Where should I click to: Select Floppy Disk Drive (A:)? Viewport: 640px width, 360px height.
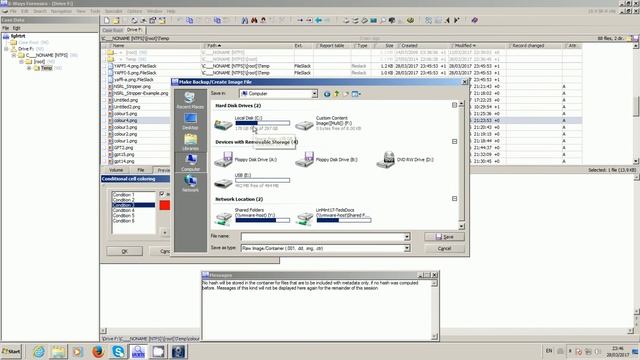click(x=245, y=160)
